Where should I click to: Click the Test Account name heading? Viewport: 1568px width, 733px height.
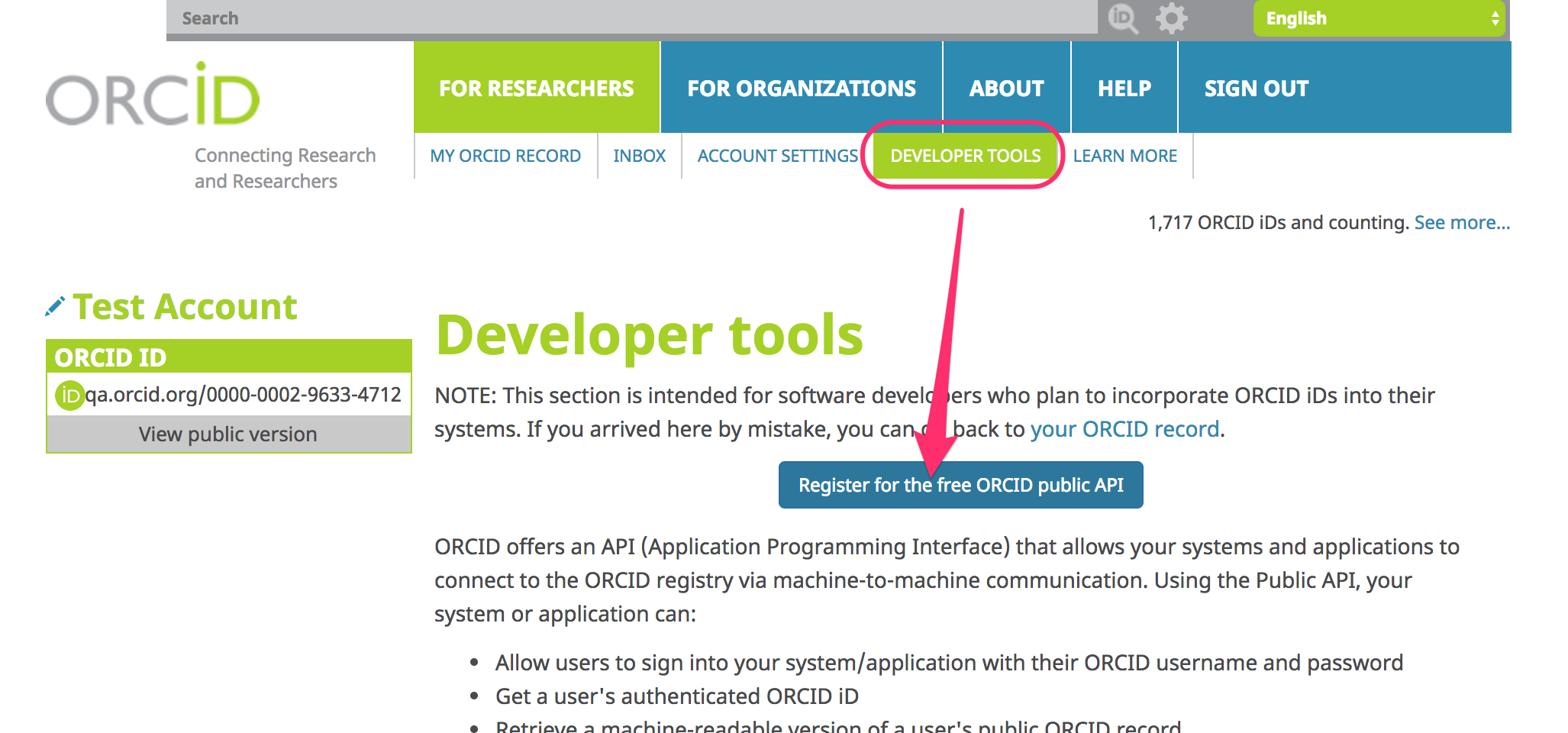(x=185, y=307)
